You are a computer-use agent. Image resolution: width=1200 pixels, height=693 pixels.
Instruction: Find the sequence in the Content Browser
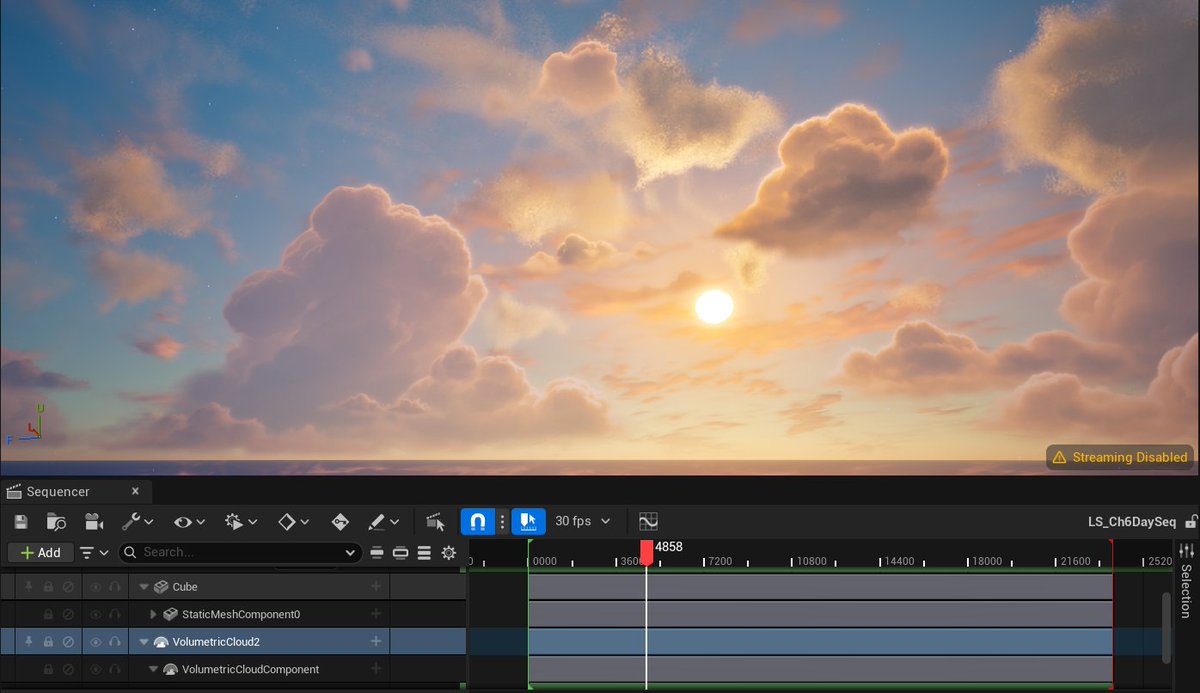click(x=56, y=521)
